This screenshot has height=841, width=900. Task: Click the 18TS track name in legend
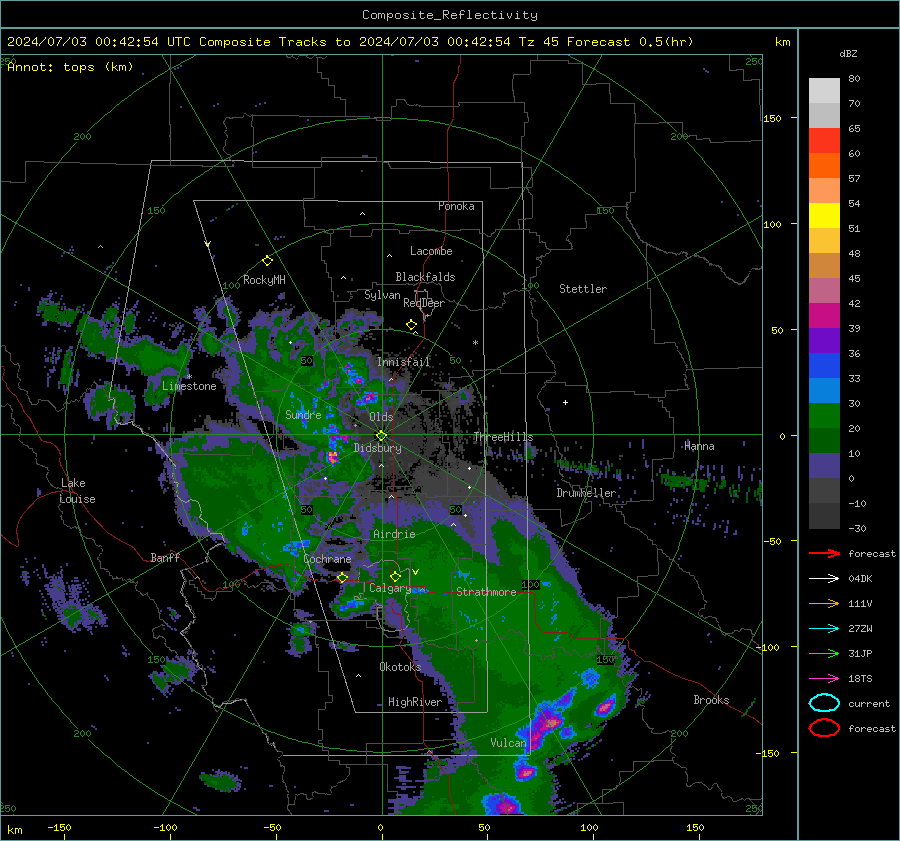click(x=860, y=679)
